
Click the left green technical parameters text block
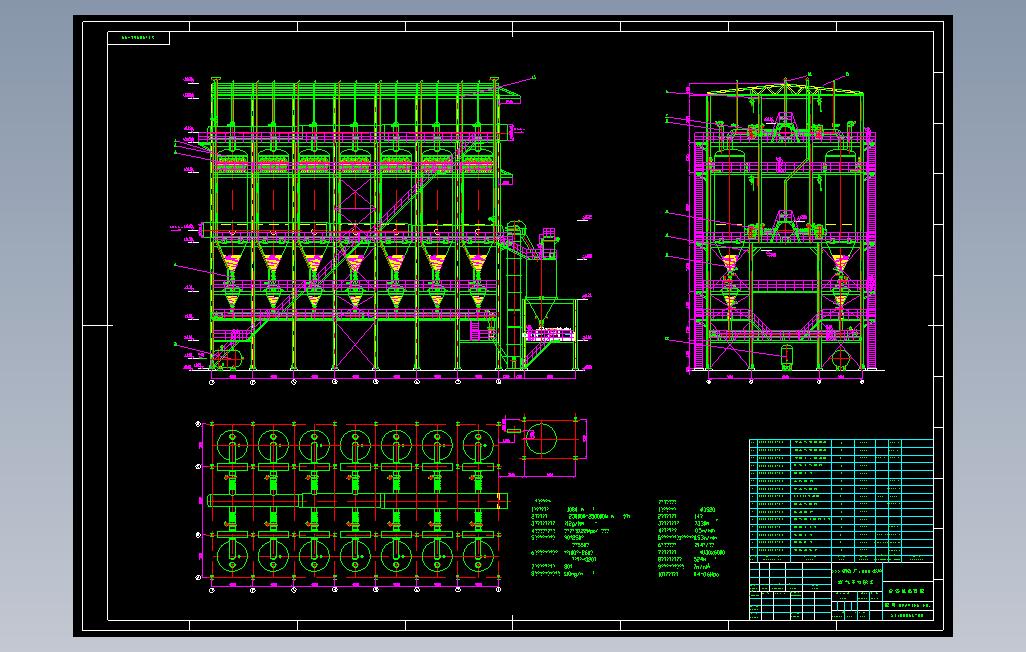click(581, 539)
